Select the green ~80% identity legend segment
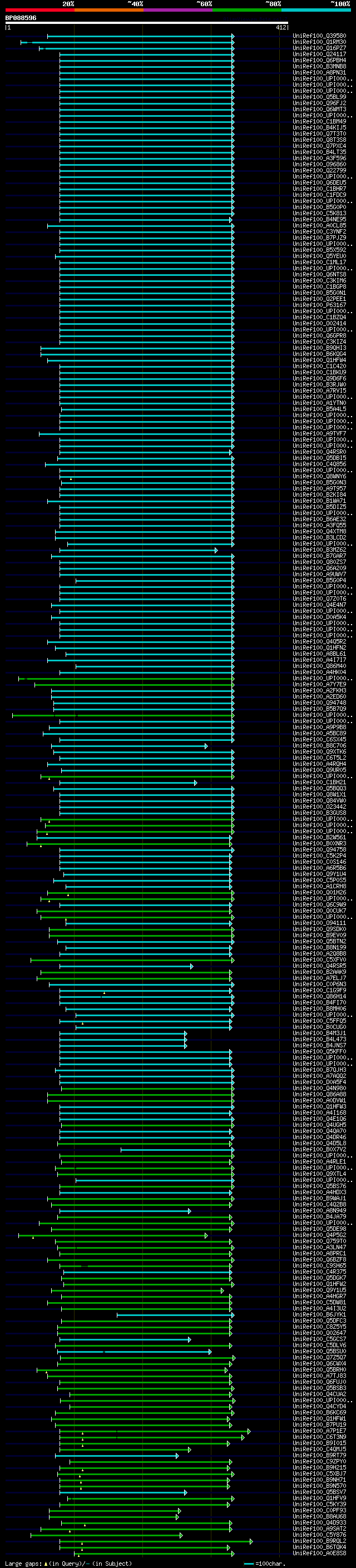 click(x=247, y=10)
